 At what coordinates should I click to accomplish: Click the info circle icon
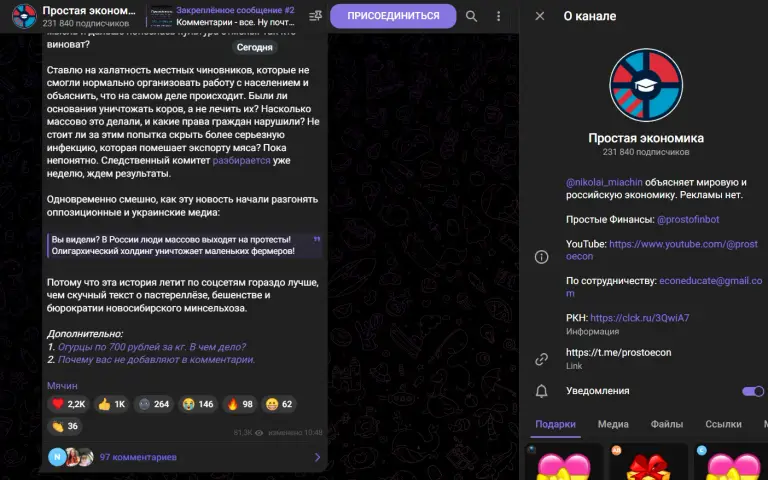[x=541, y=257]
